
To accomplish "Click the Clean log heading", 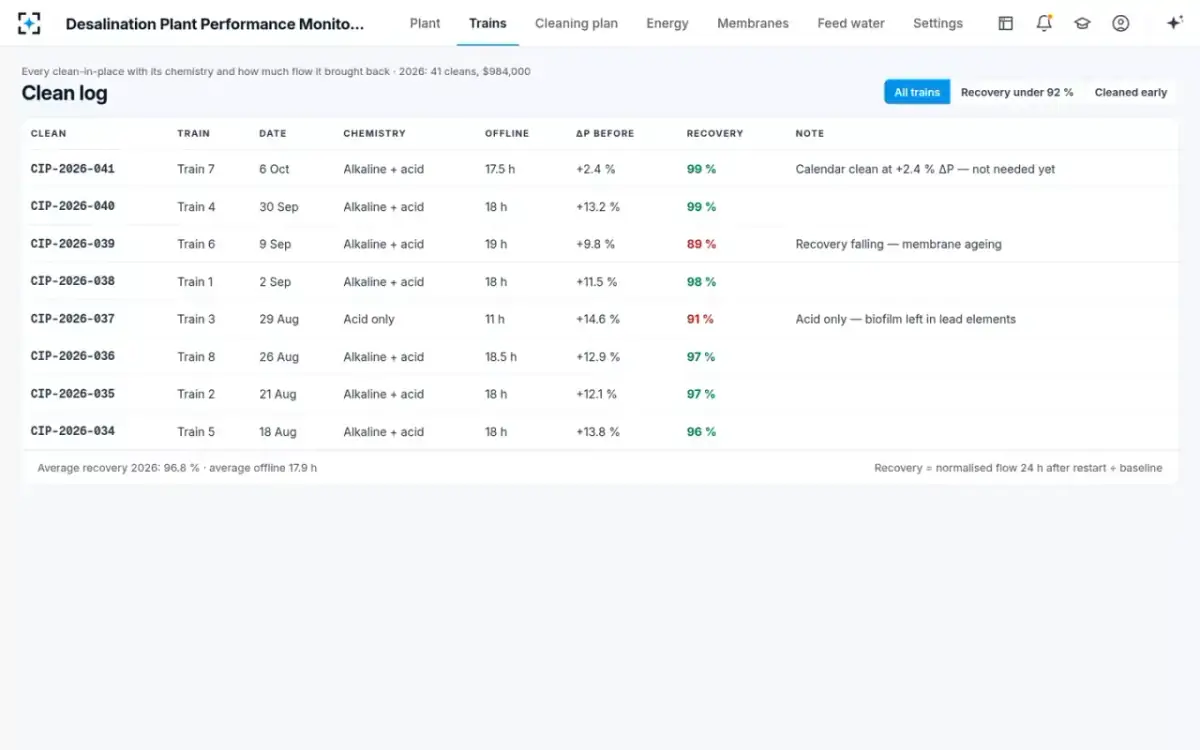I will coord(64,93).
